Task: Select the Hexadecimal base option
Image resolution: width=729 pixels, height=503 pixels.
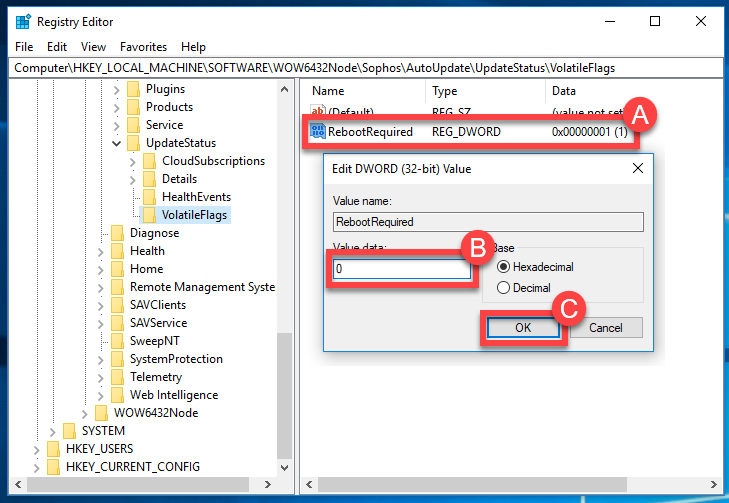Action: point(503,267)
